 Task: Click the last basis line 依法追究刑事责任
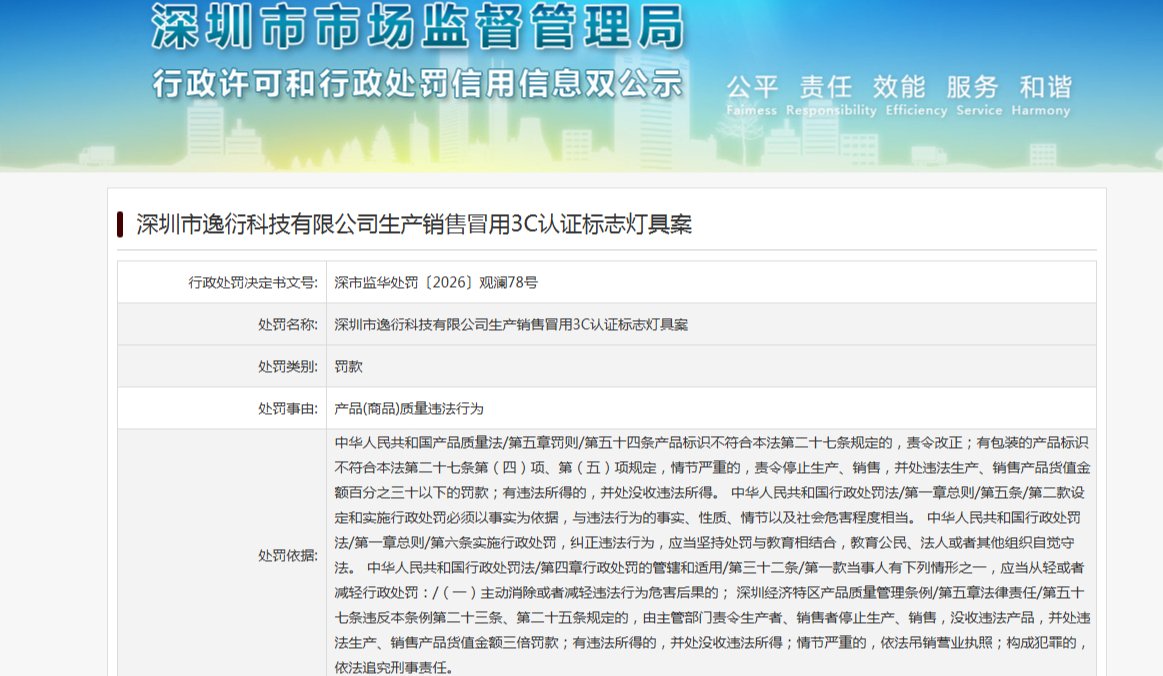tap(392, 667)
